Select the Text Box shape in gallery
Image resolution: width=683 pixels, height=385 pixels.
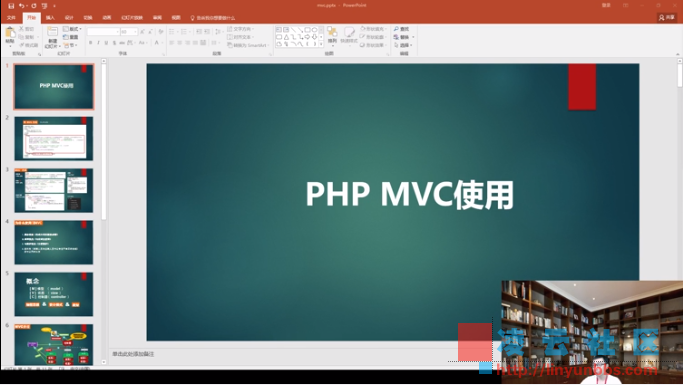coord(279,30)
